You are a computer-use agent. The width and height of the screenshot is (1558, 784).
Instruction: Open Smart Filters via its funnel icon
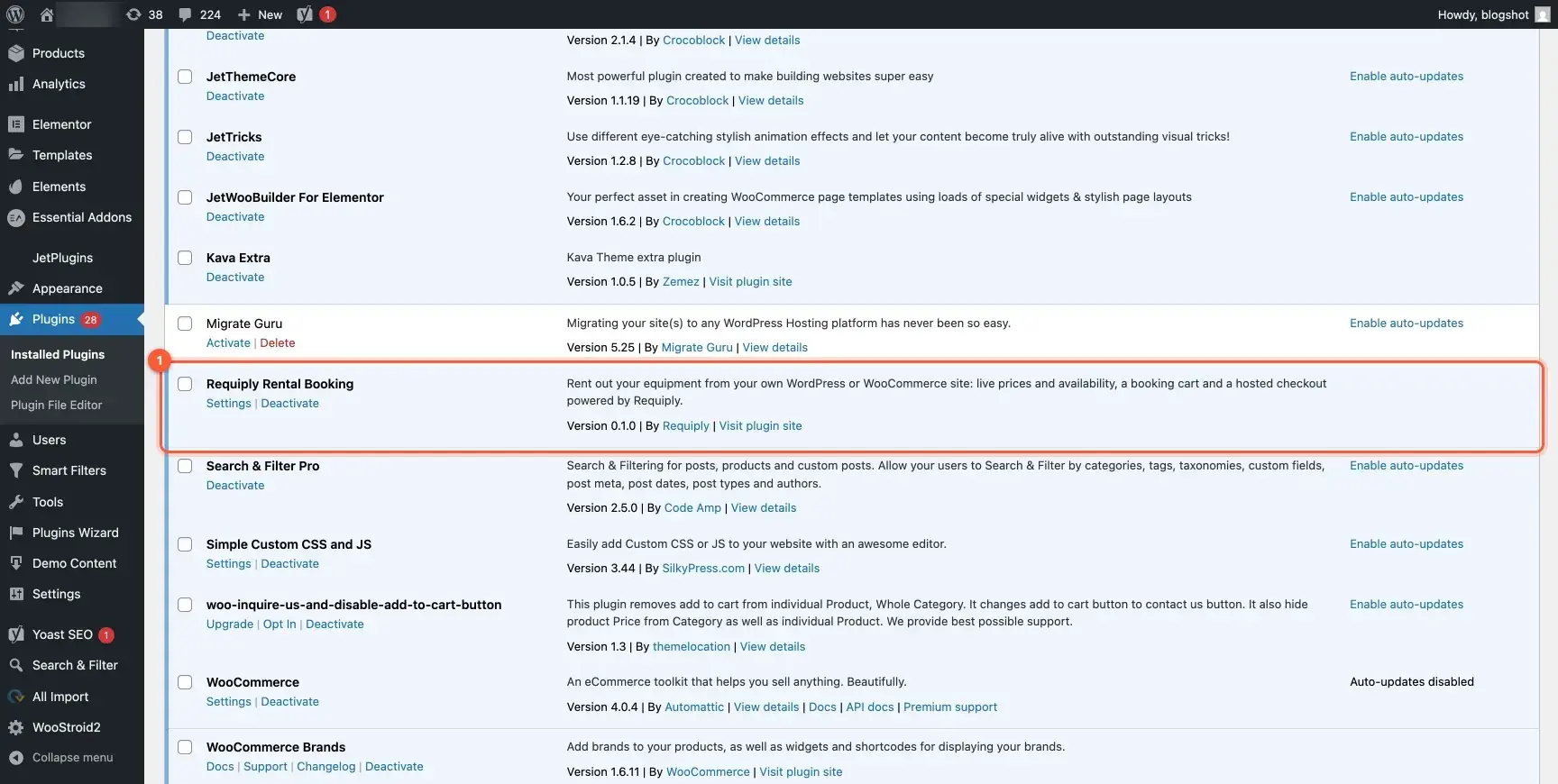click(16, 470)
